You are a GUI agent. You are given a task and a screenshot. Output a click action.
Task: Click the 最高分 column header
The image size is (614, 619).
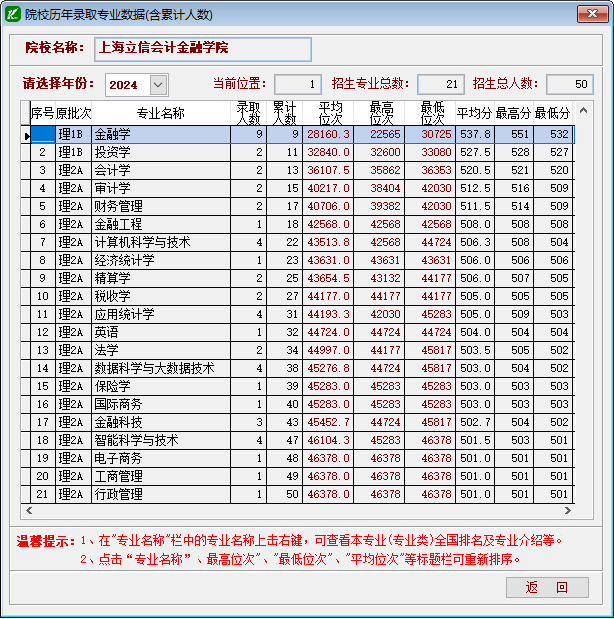pyautogui.click(x=514, y=114)
